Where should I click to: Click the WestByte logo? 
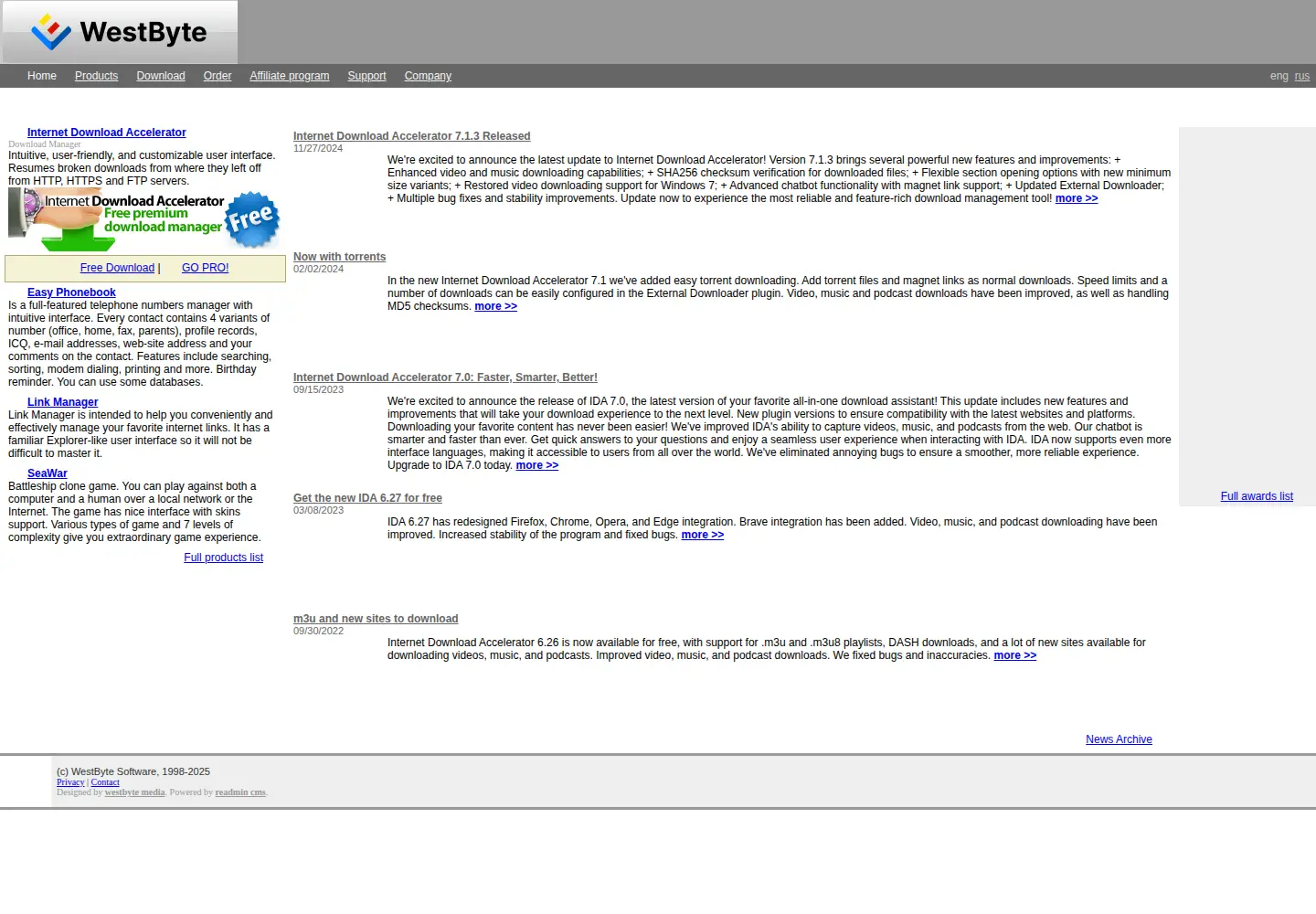click(x=120, y=32)
